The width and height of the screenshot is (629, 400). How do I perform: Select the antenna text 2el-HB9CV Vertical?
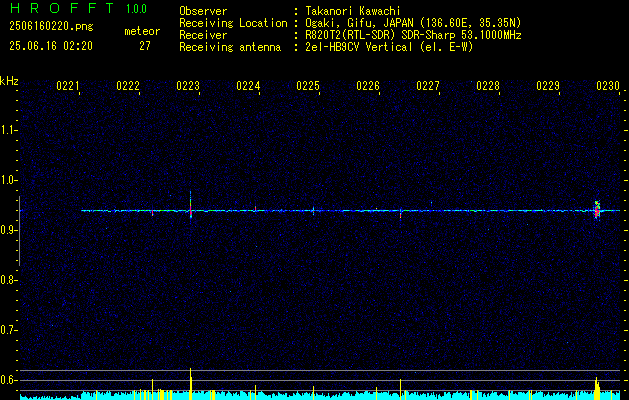point(359,47)
